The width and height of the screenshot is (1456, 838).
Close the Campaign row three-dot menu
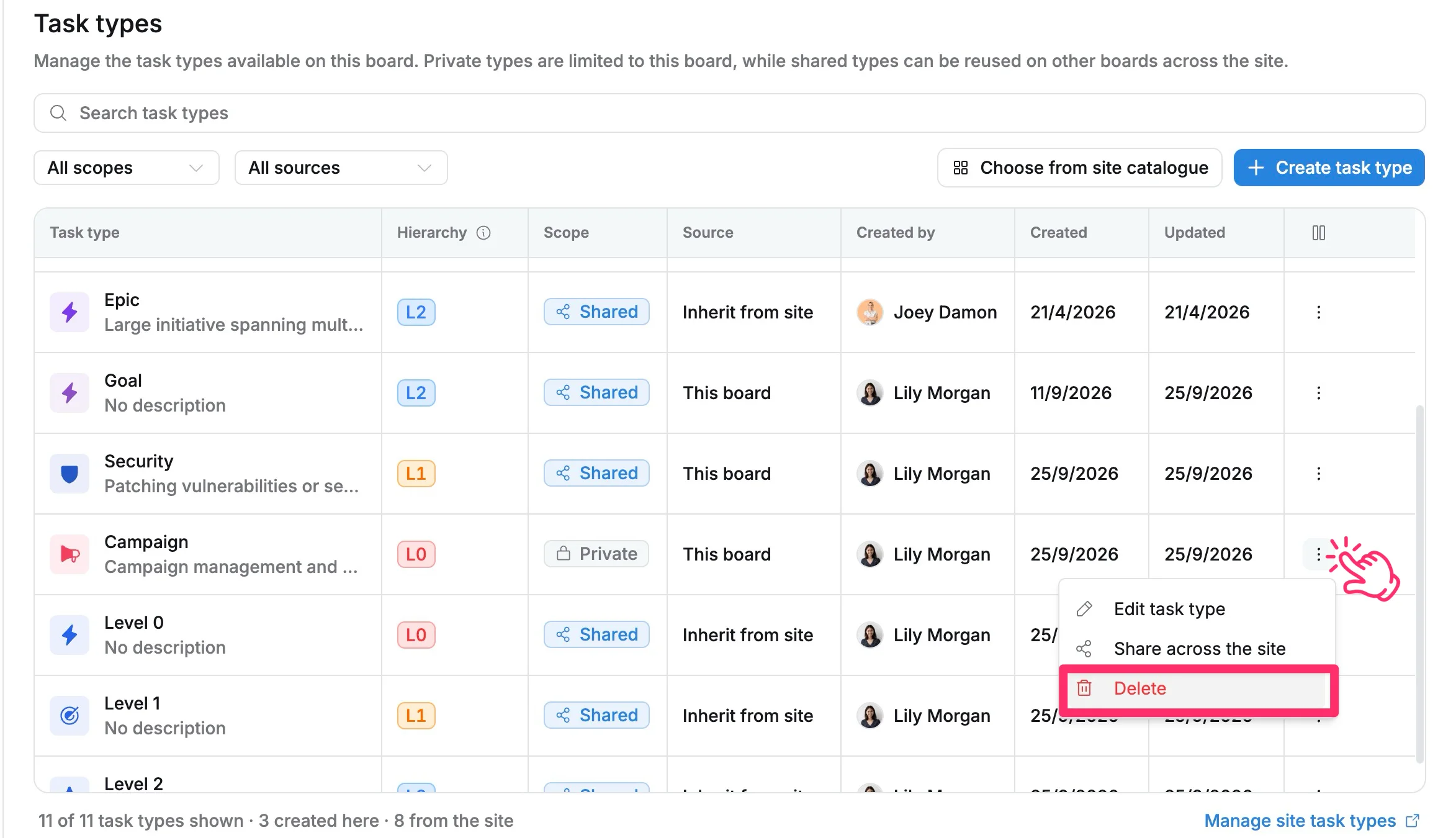[x=1319, y=554]
